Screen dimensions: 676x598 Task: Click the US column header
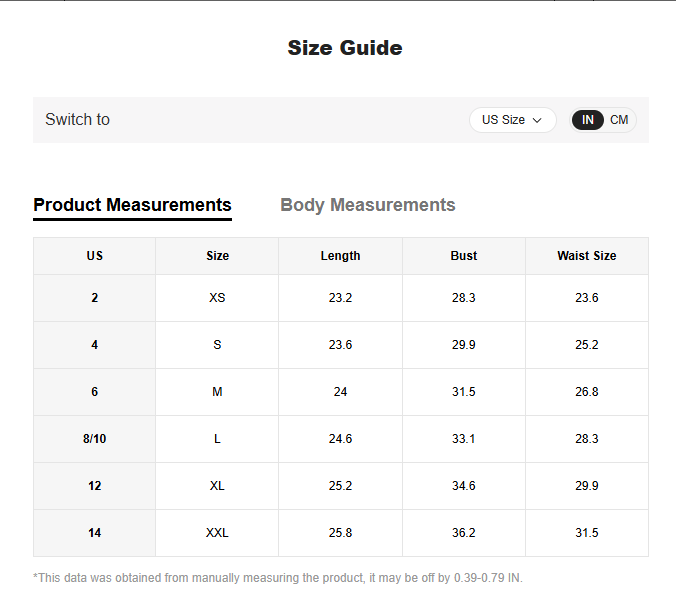pyautogui.click(x=94, y=256)
